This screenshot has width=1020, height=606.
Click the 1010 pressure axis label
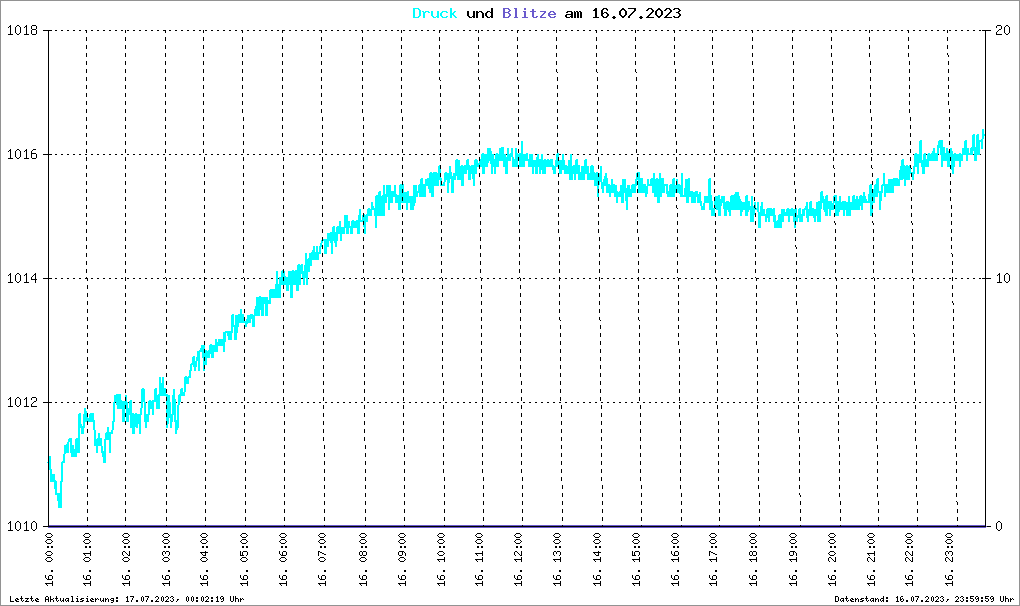(22, 526)
